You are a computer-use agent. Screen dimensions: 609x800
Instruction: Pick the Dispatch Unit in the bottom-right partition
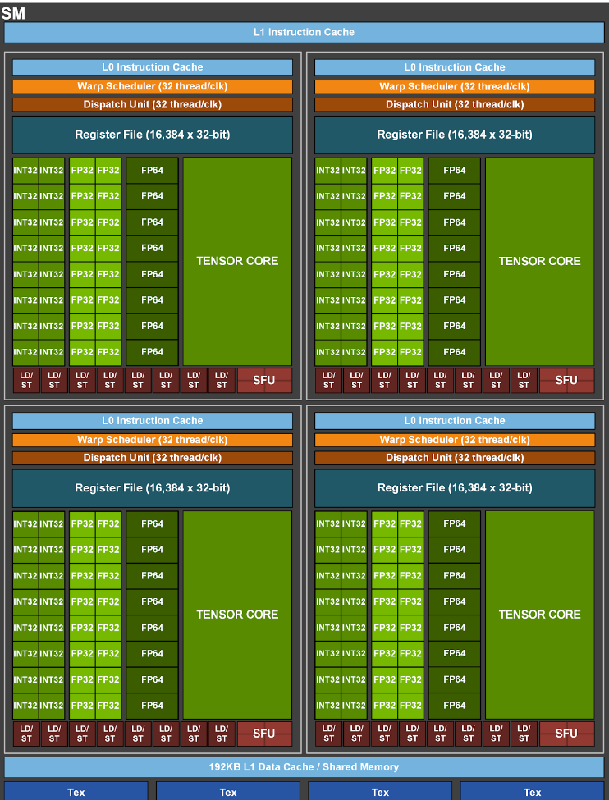(454, 458)
